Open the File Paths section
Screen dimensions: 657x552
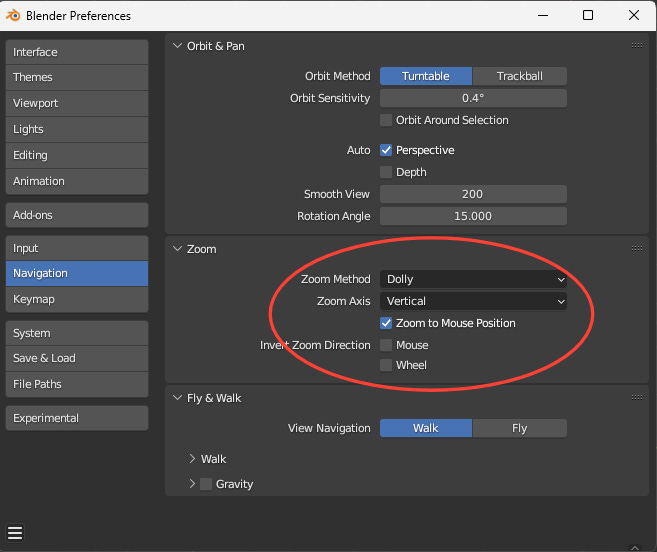click(77, 385)
